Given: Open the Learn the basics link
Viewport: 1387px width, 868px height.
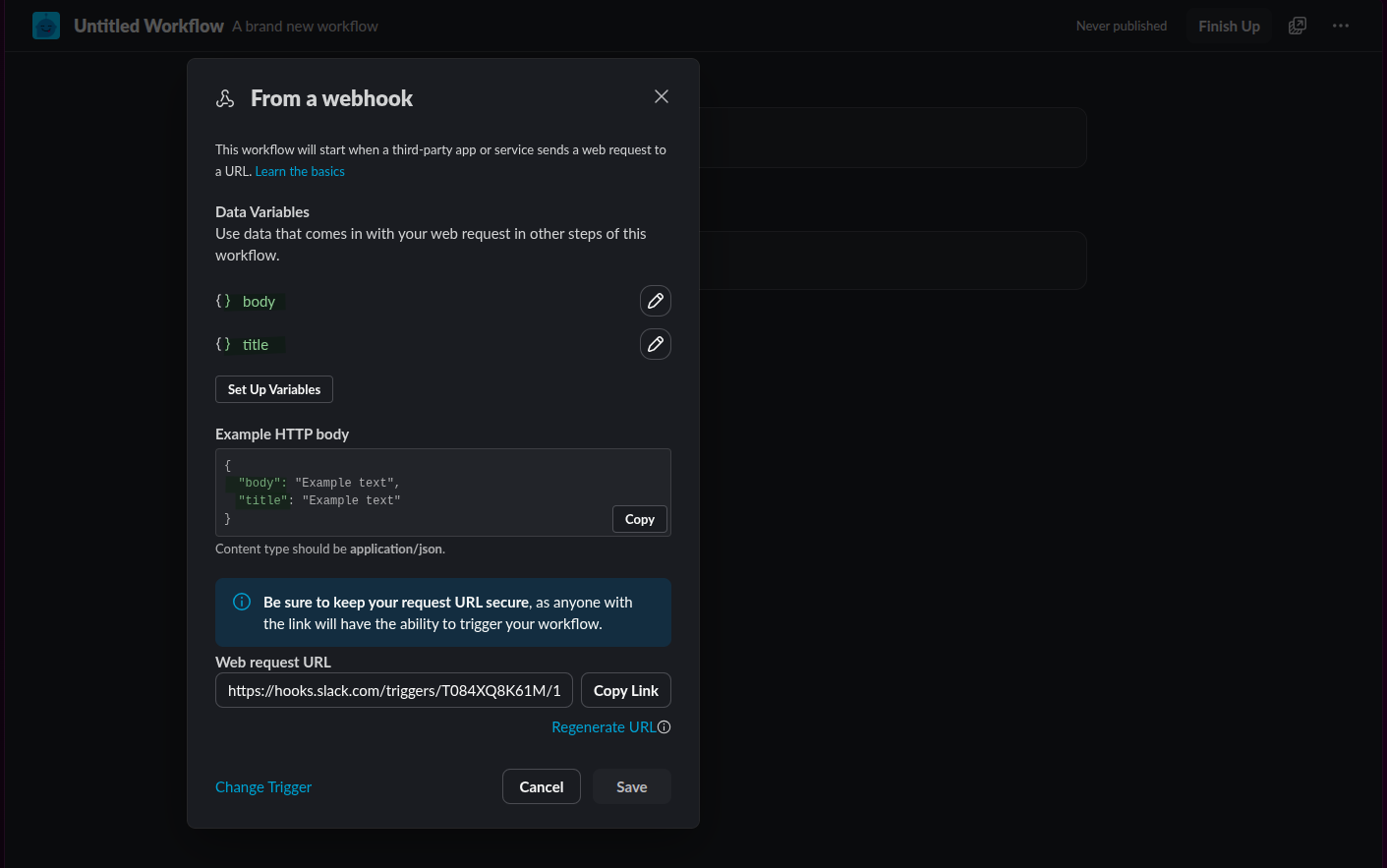Looking at the screenshot, I should click(300, 171).
